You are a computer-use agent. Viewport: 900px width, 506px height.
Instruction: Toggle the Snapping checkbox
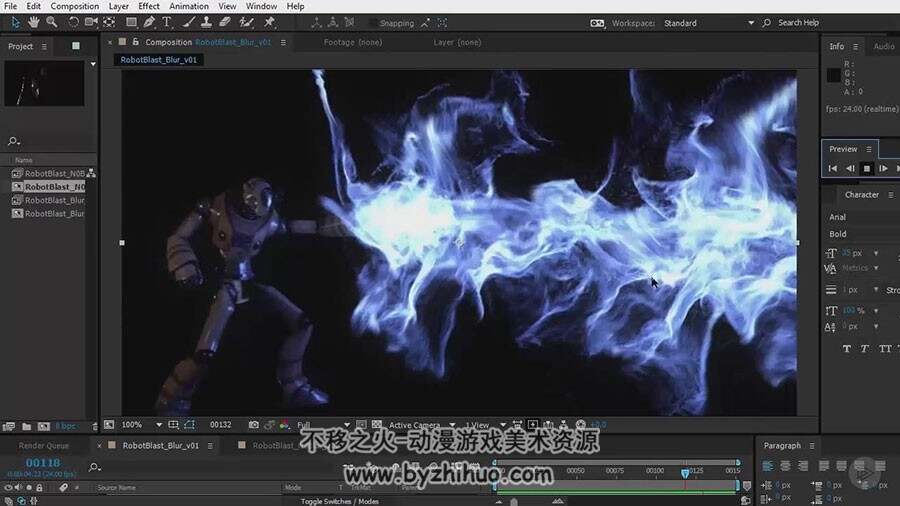373,24
